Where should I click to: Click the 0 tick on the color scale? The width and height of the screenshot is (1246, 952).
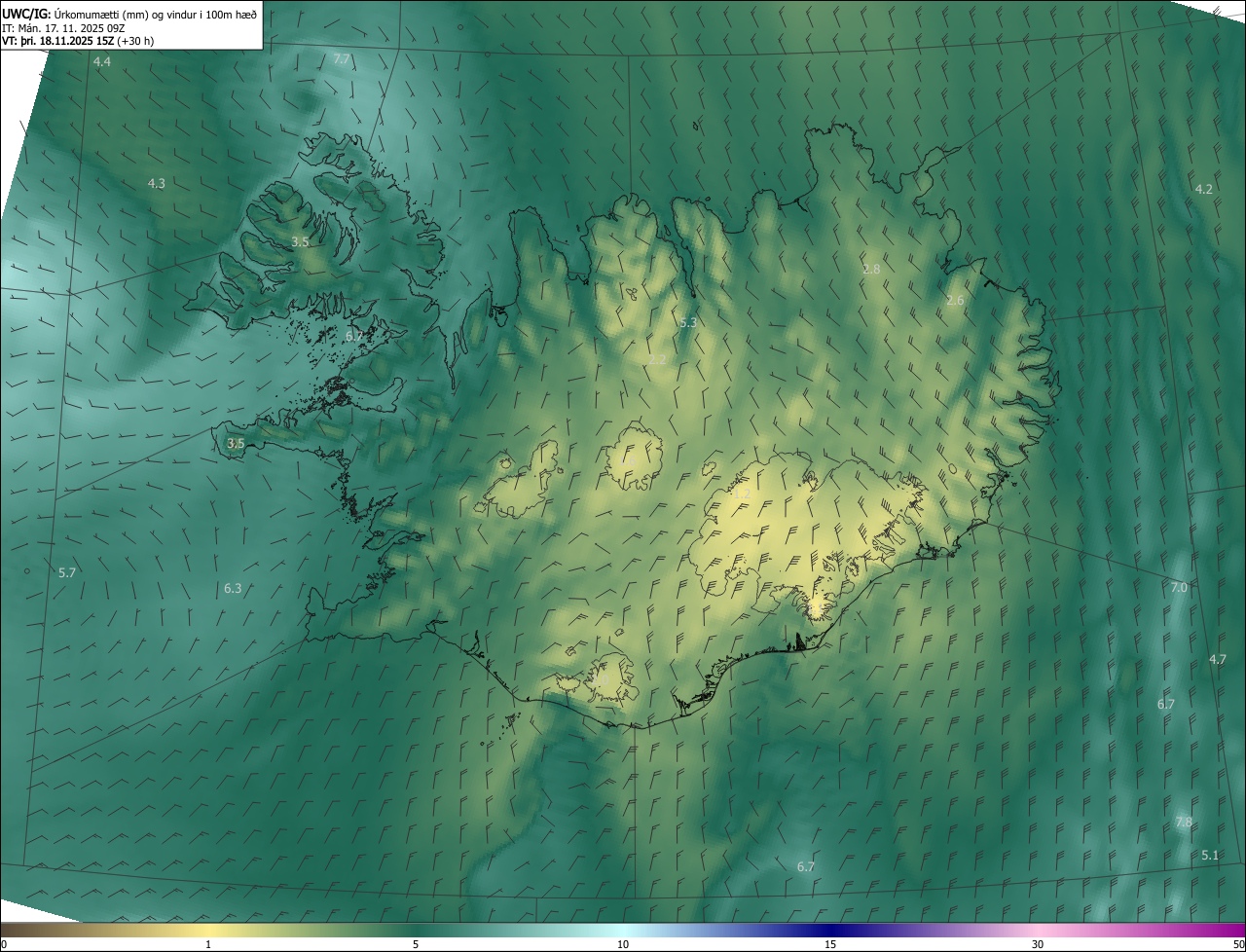3,944
